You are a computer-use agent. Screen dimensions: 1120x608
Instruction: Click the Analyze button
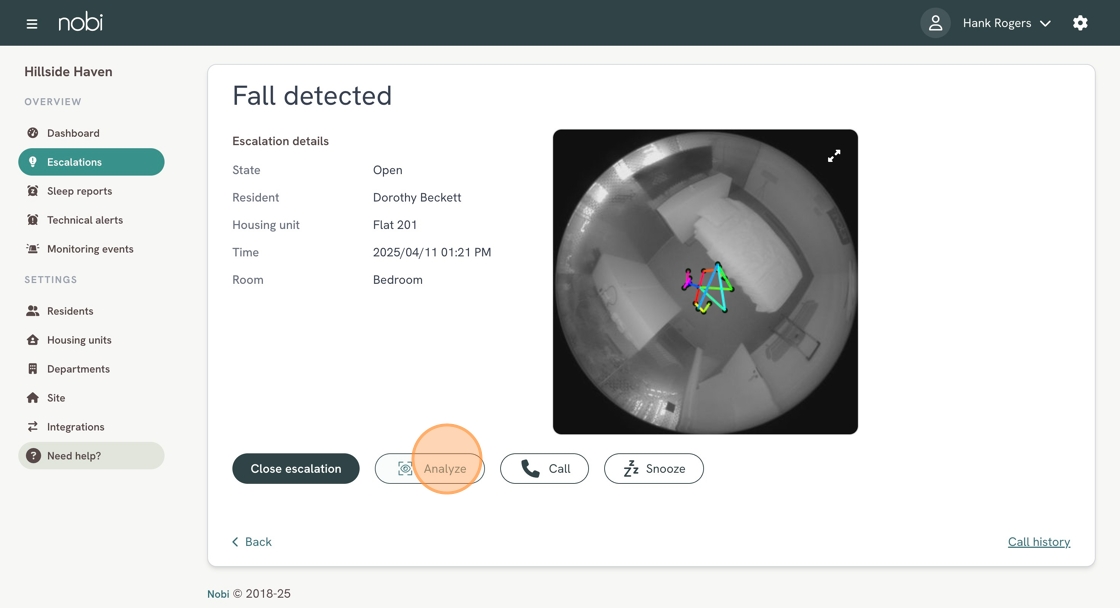click(x=430, y=468)
